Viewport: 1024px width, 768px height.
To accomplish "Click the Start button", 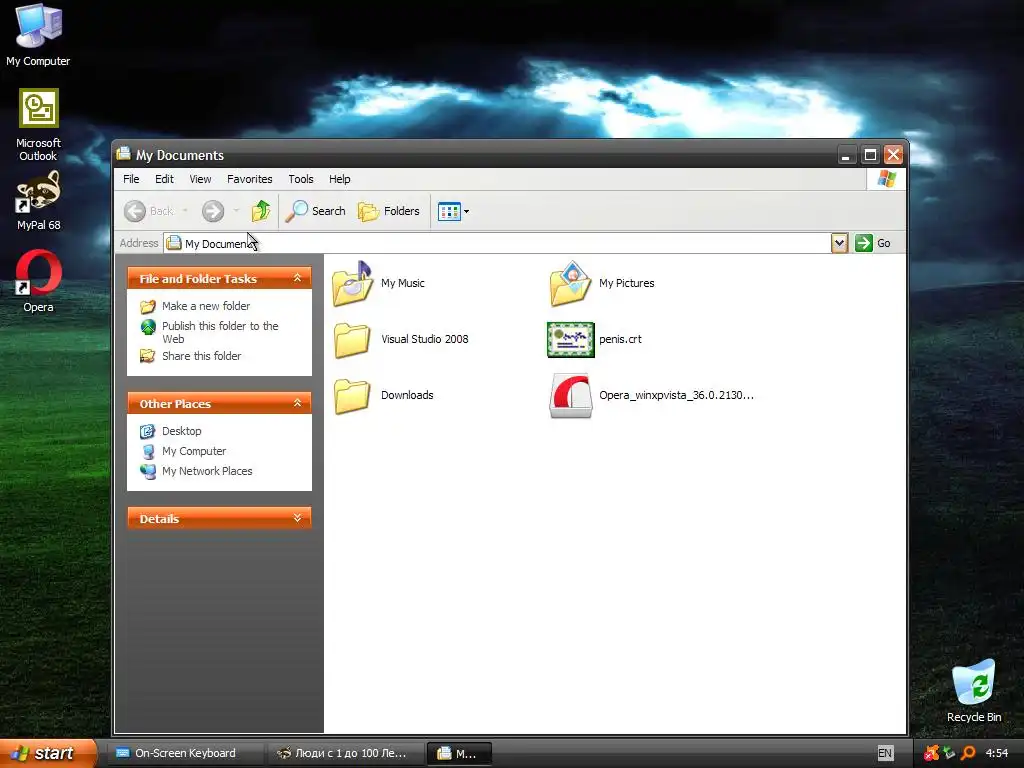I will 48,753.
